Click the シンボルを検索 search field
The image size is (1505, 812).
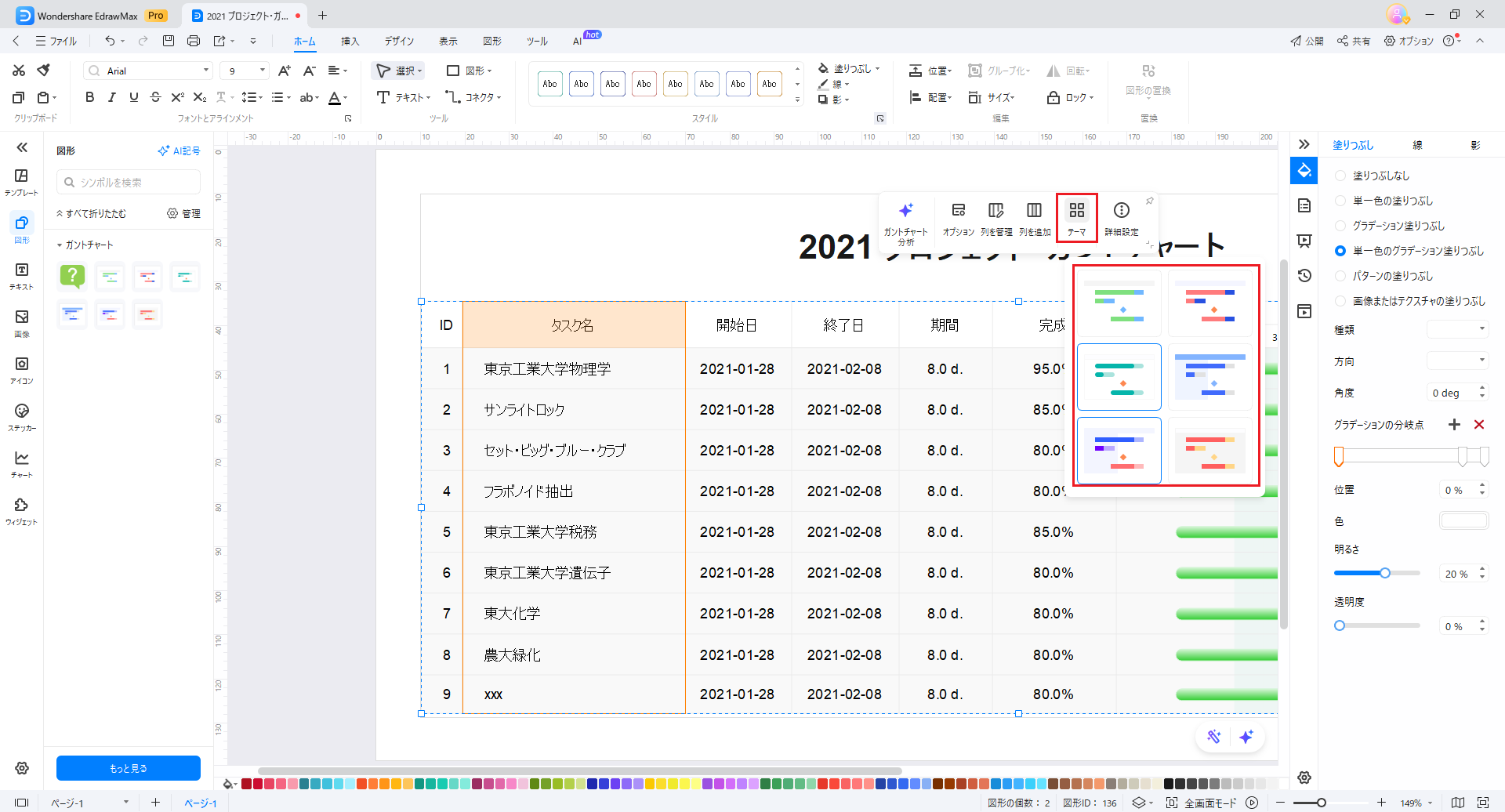pyautogui.click(x=129, y=182)
